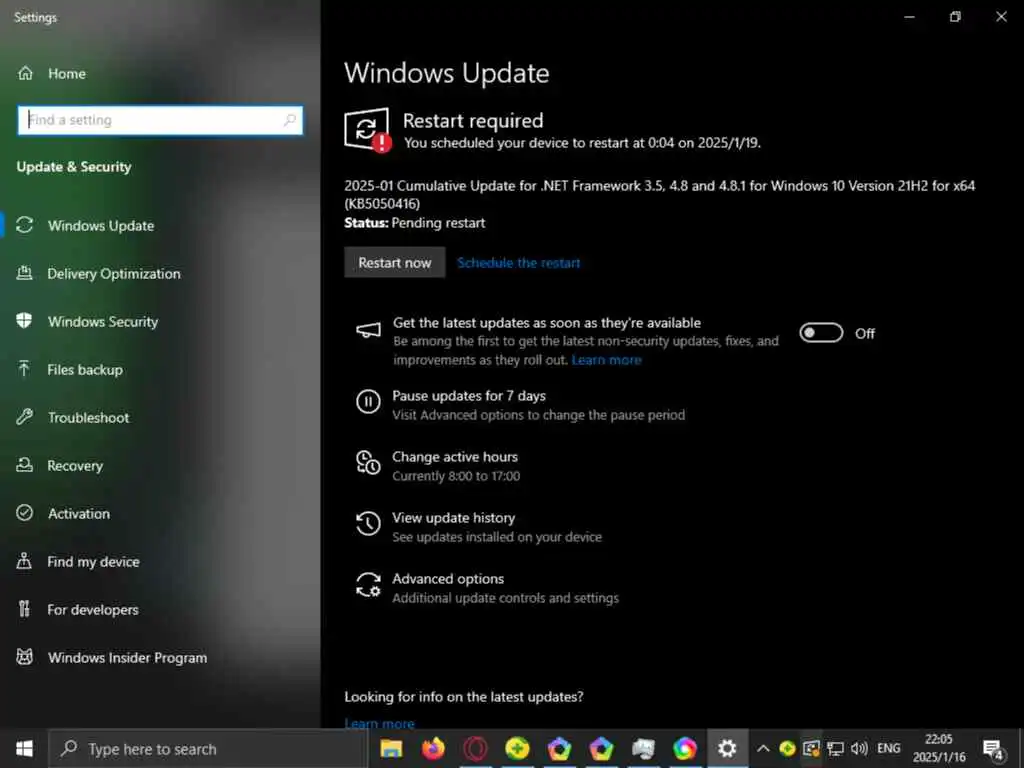Click Schedule the restart link

coord(519,263)
